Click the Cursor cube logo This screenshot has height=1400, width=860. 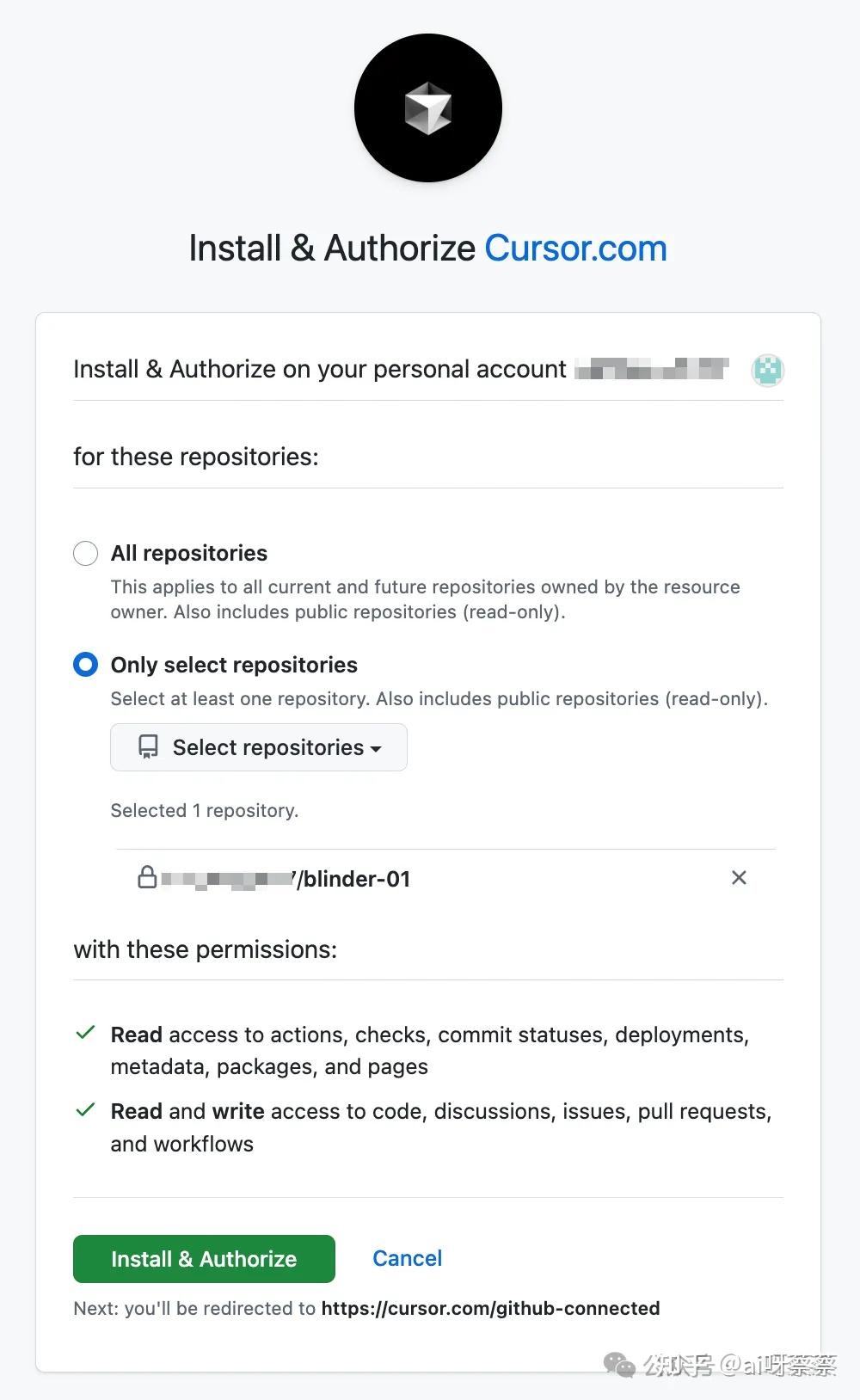tap(427, 108)
